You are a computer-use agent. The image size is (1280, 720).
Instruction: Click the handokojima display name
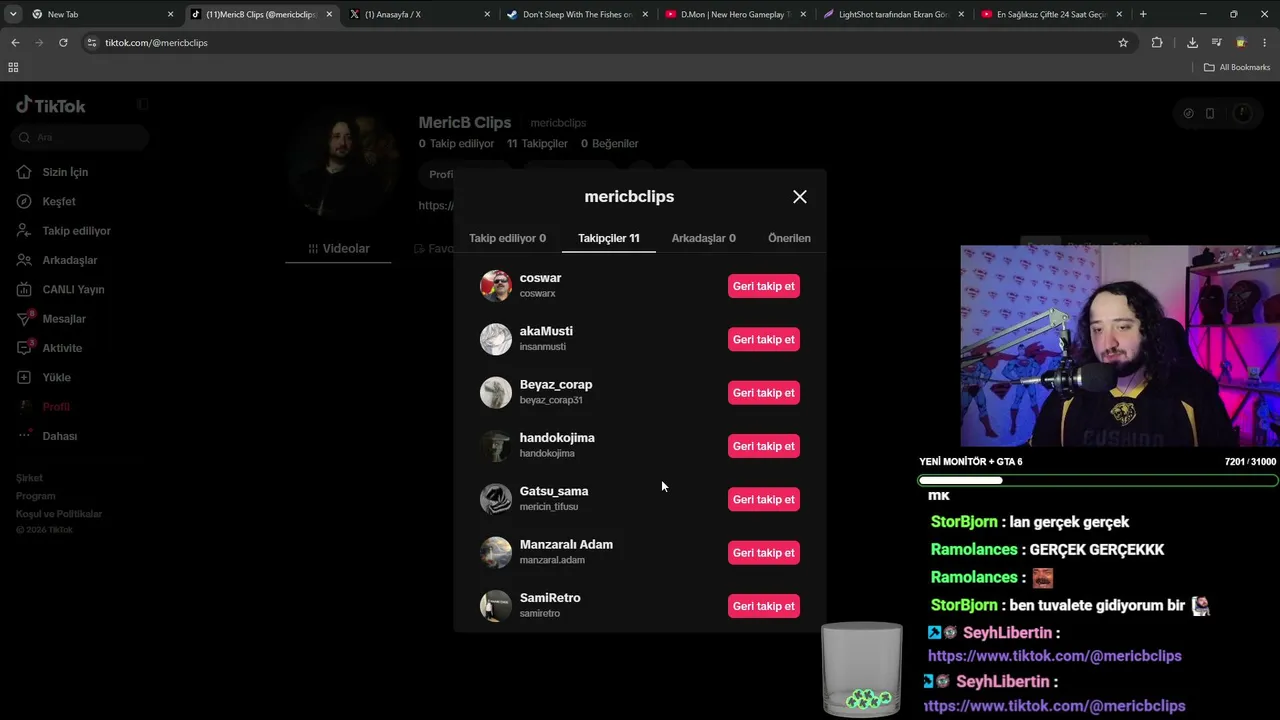click(557, 438)
